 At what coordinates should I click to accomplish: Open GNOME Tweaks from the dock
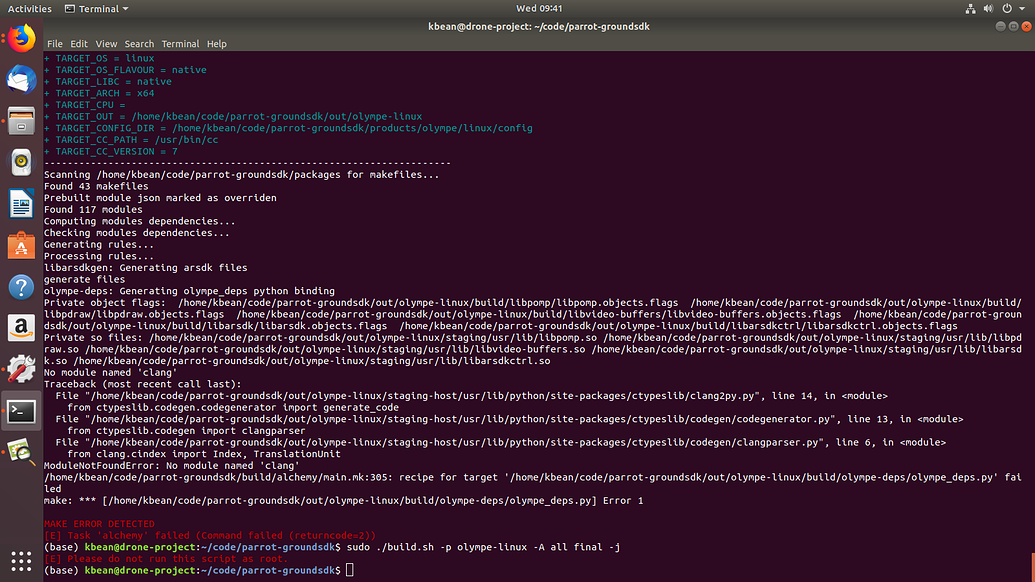[x=21, y=368]
